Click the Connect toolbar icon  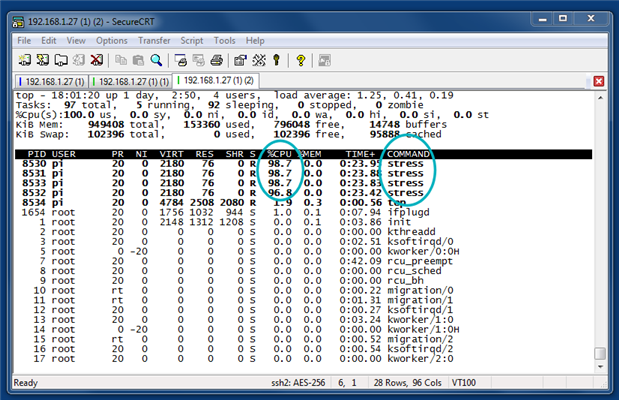pyautogui.click(x=24, y=60)
